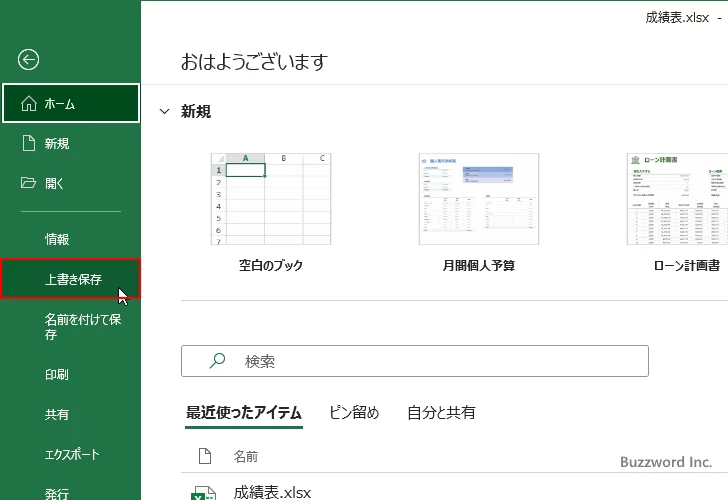The width and height of the screenshot is (728, 500).
Task: Open the エクスポート menu item
Action: click(x=72, y=454)
